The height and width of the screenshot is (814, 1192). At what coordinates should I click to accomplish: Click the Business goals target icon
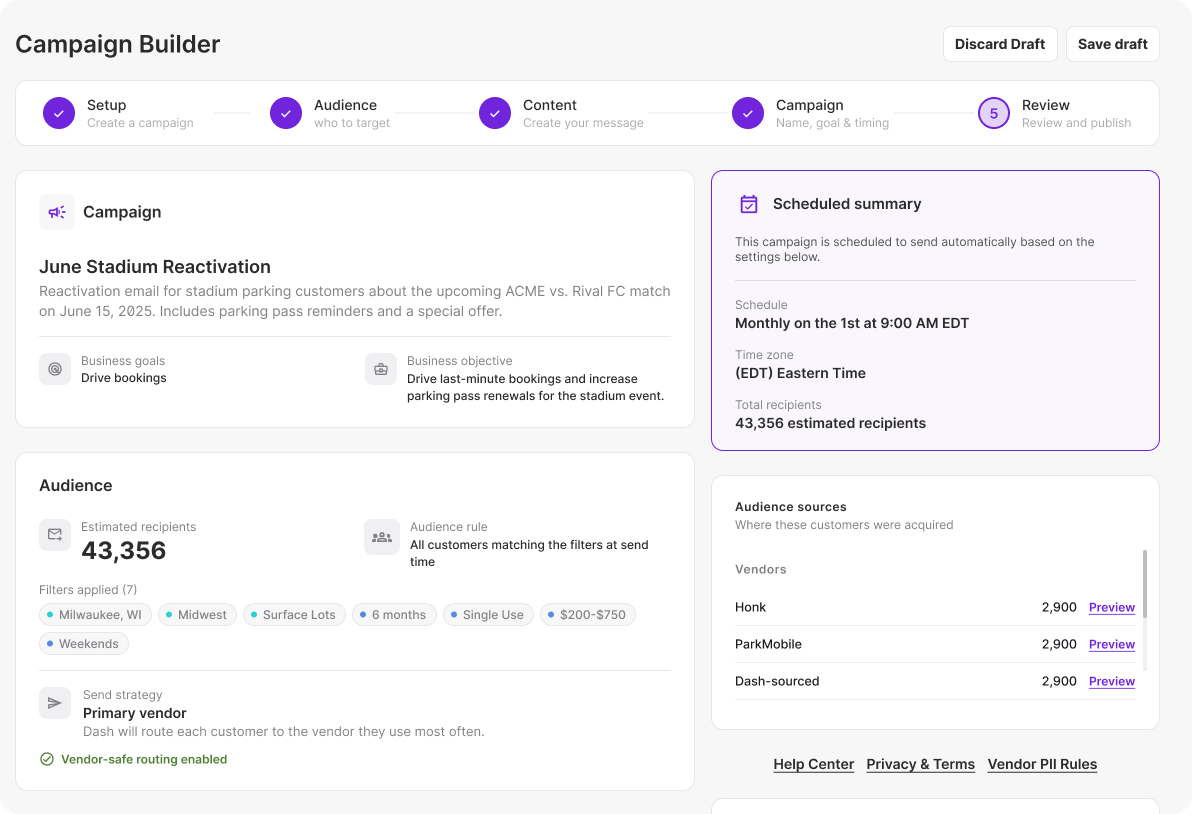pos(55,369)
